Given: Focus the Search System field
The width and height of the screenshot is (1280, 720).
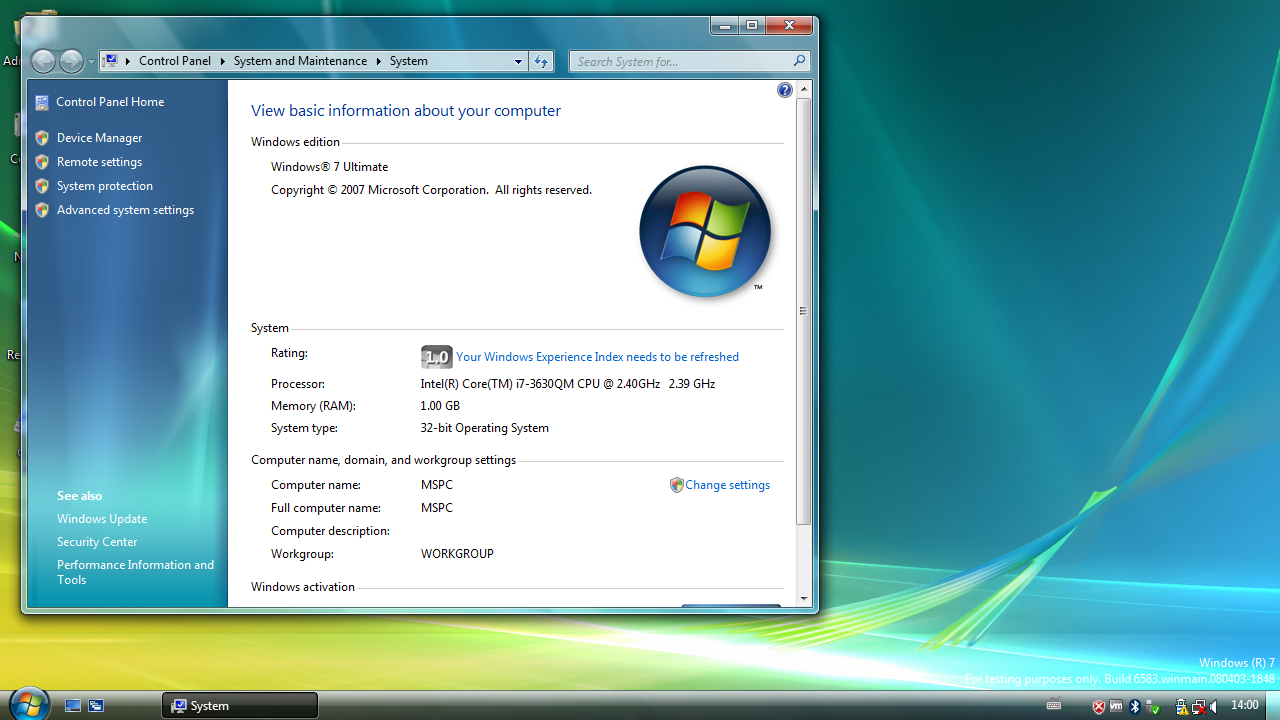Looking at the screenshot, I should pyautogui.click(x=689, y=61).
